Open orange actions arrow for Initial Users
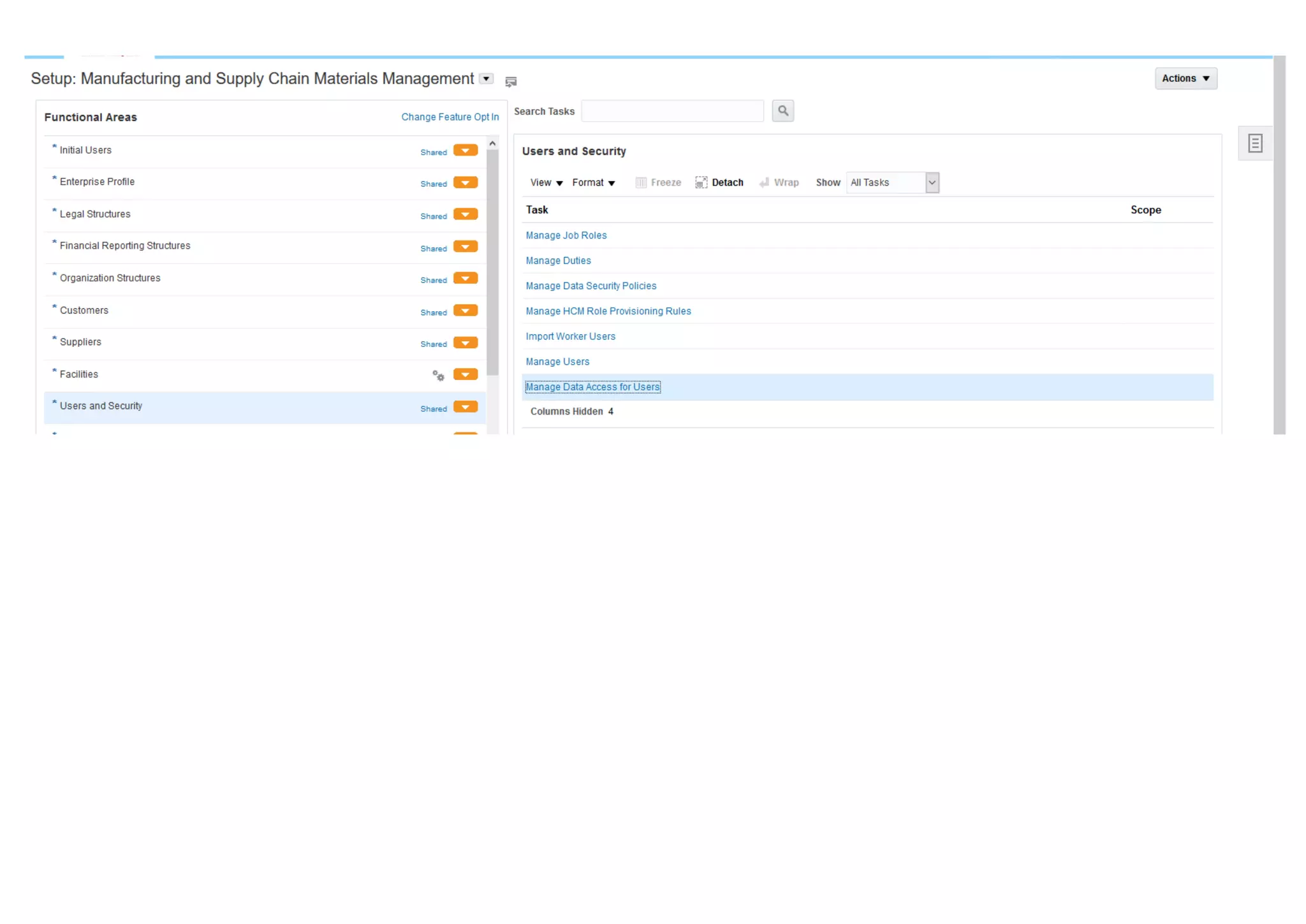This screenshot has width=1306, height=924. click(466, 150)
